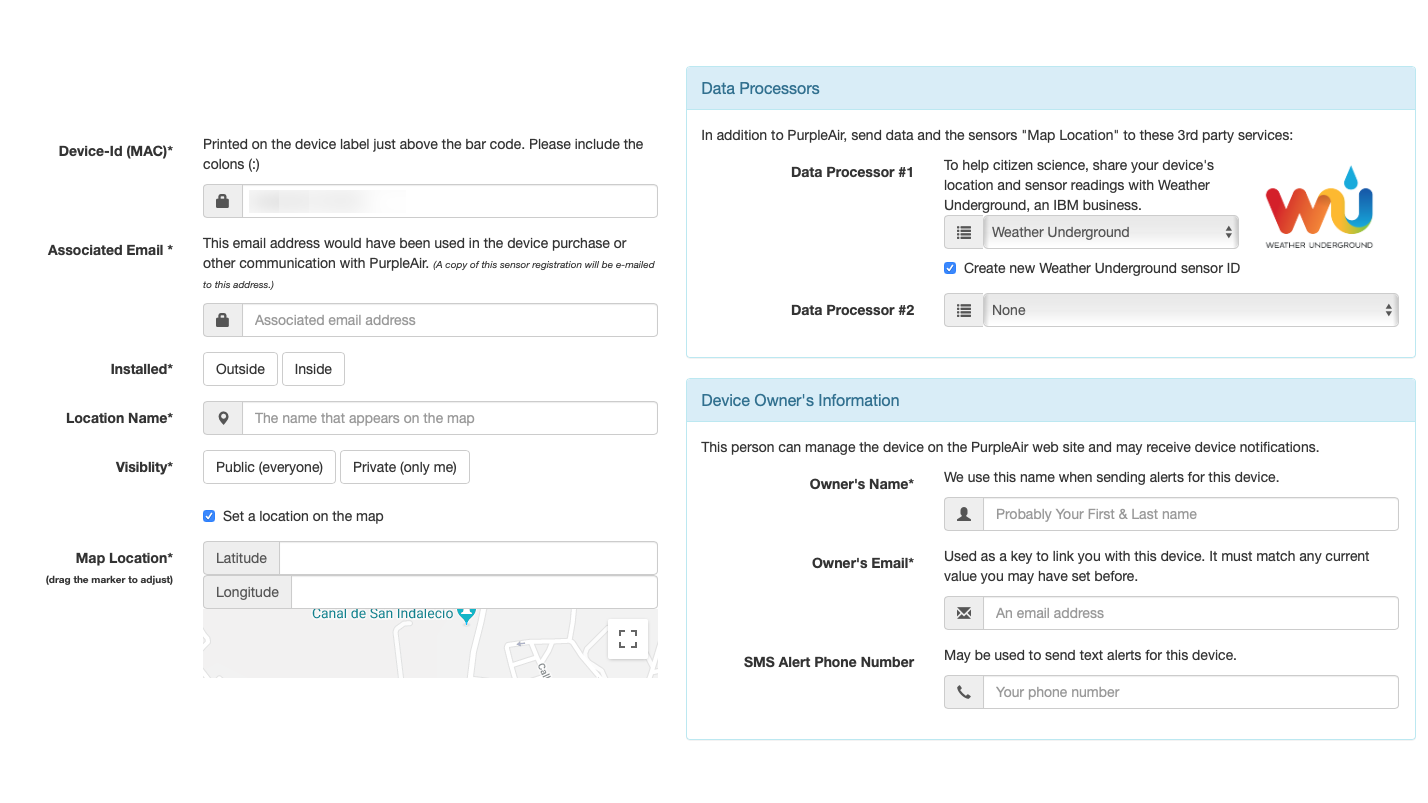Click the Associated email address field
The image size is (1428, 803).
[450, 320]
